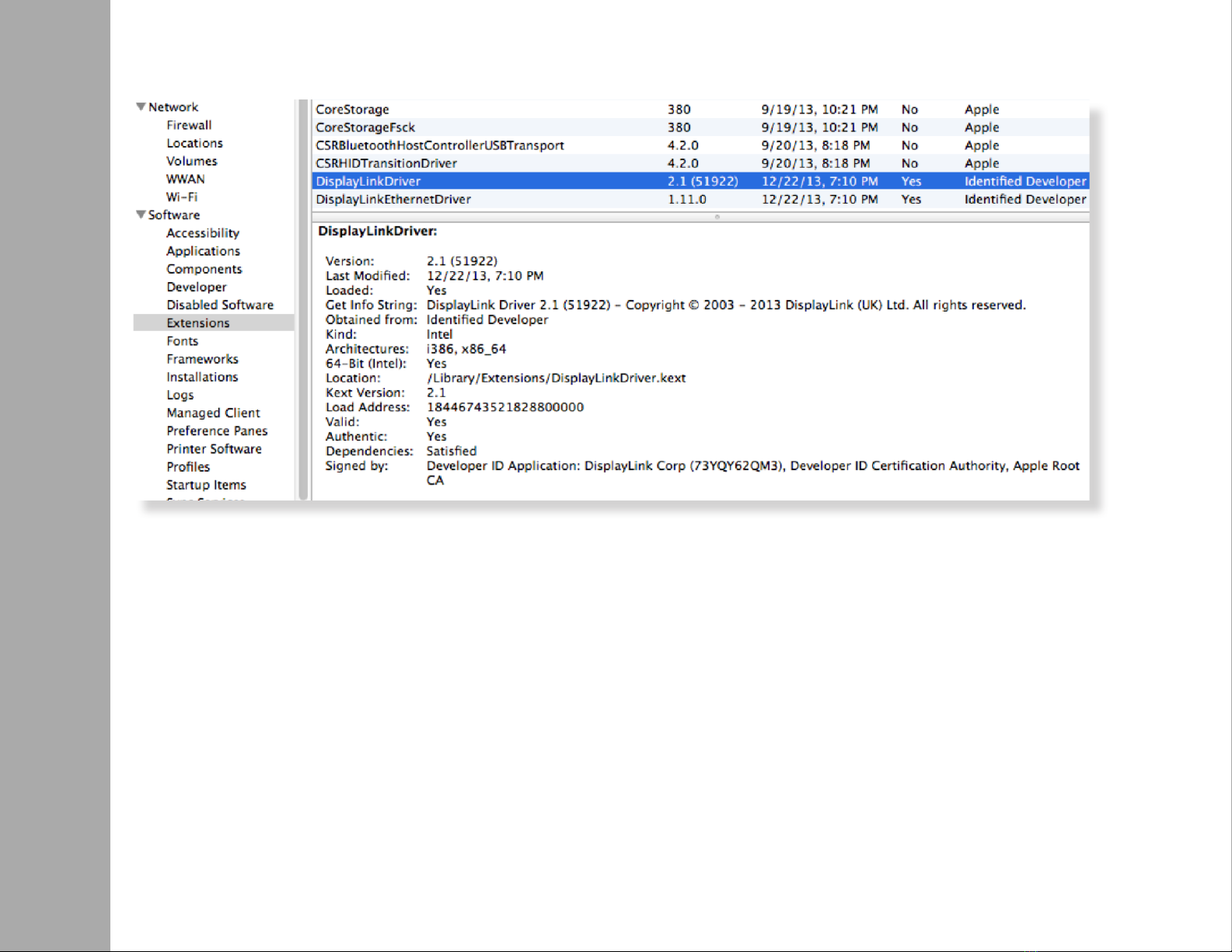Viewport: 1232px width, 952px height.
Task: Click version 2.1 (51922) in the selected row
Action: click(x=703, y=181)
